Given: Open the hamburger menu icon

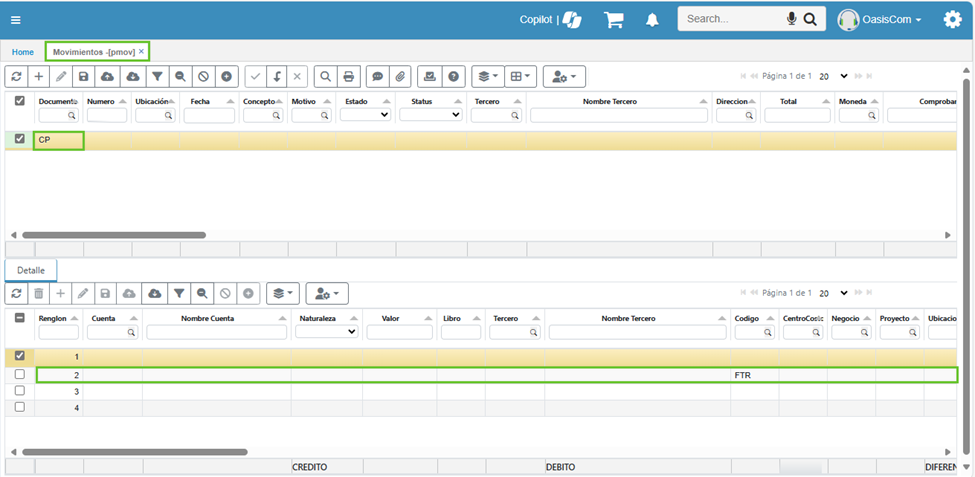Looking at the screenshot, I should (x=16, y=20).
